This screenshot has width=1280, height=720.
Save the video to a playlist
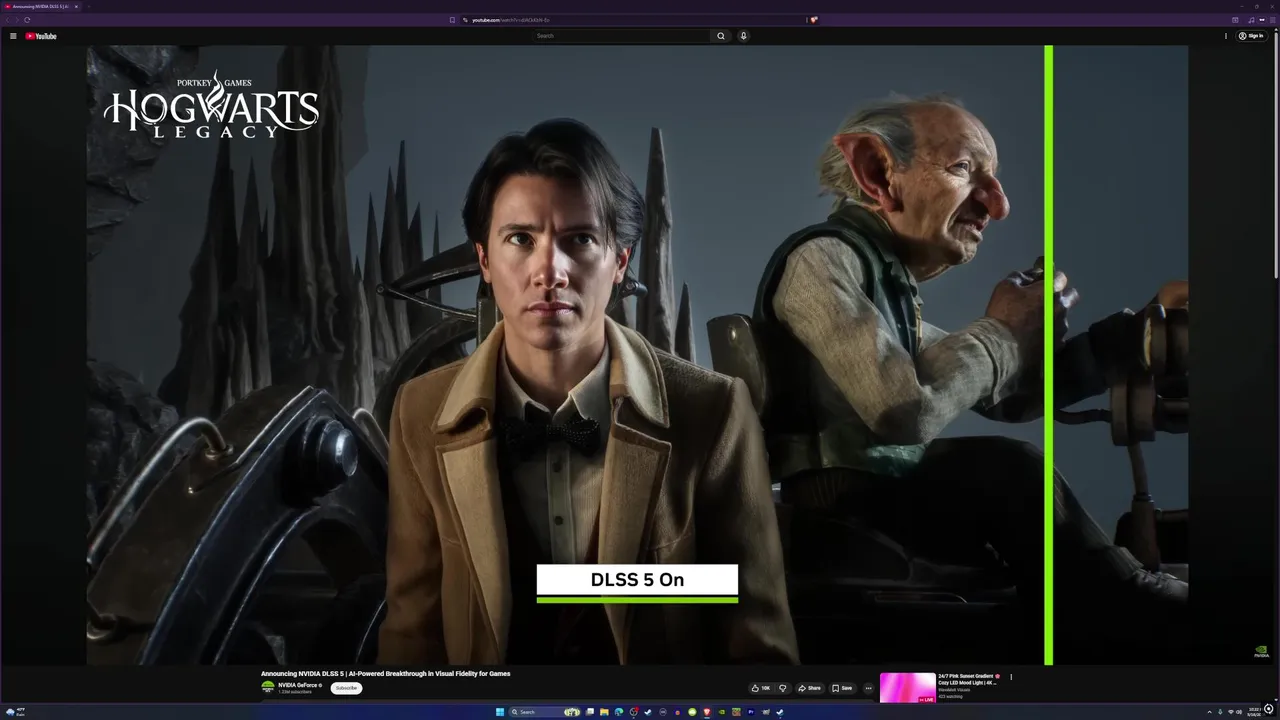[842, 688]
